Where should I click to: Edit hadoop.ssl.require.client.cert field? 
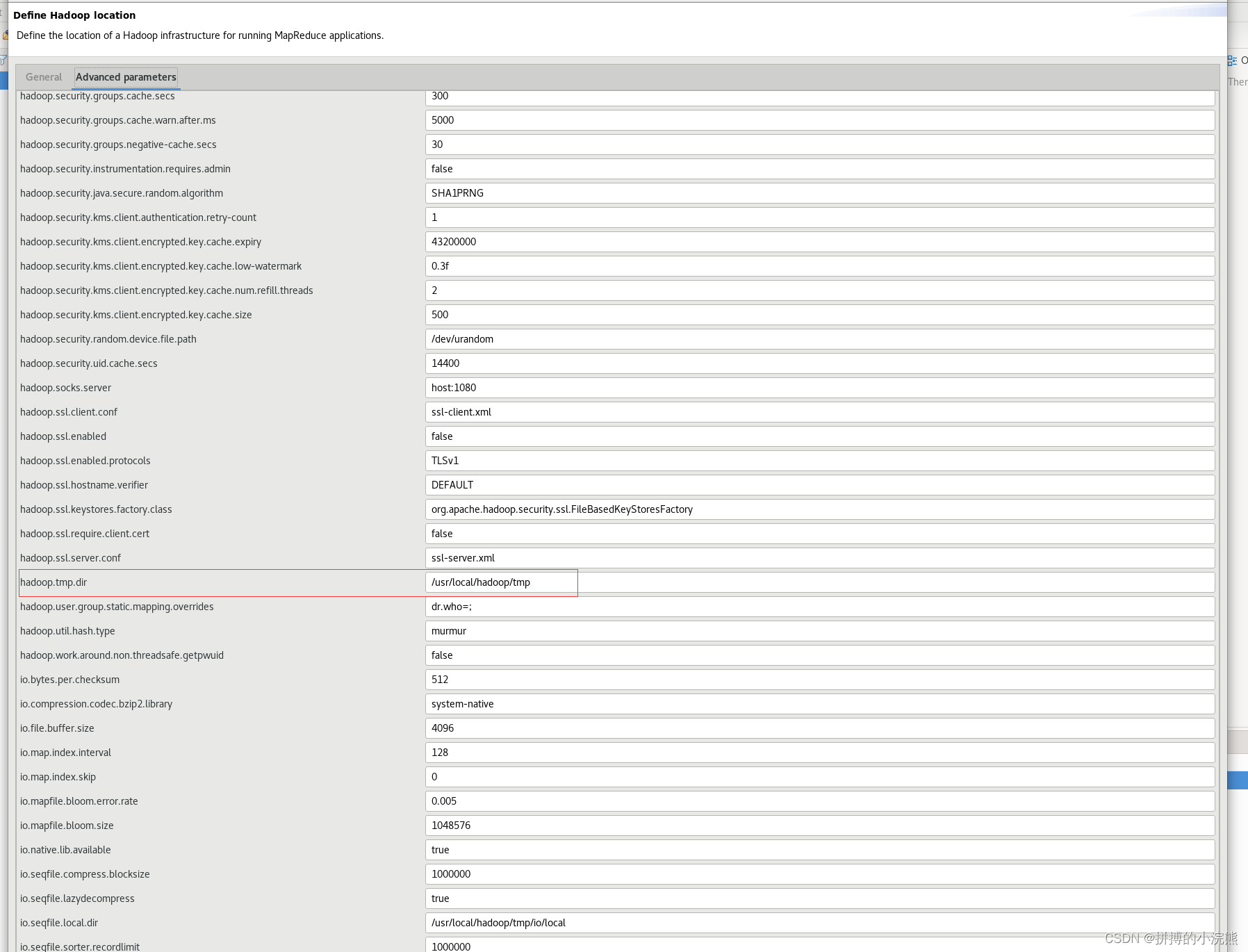(820, 534)
